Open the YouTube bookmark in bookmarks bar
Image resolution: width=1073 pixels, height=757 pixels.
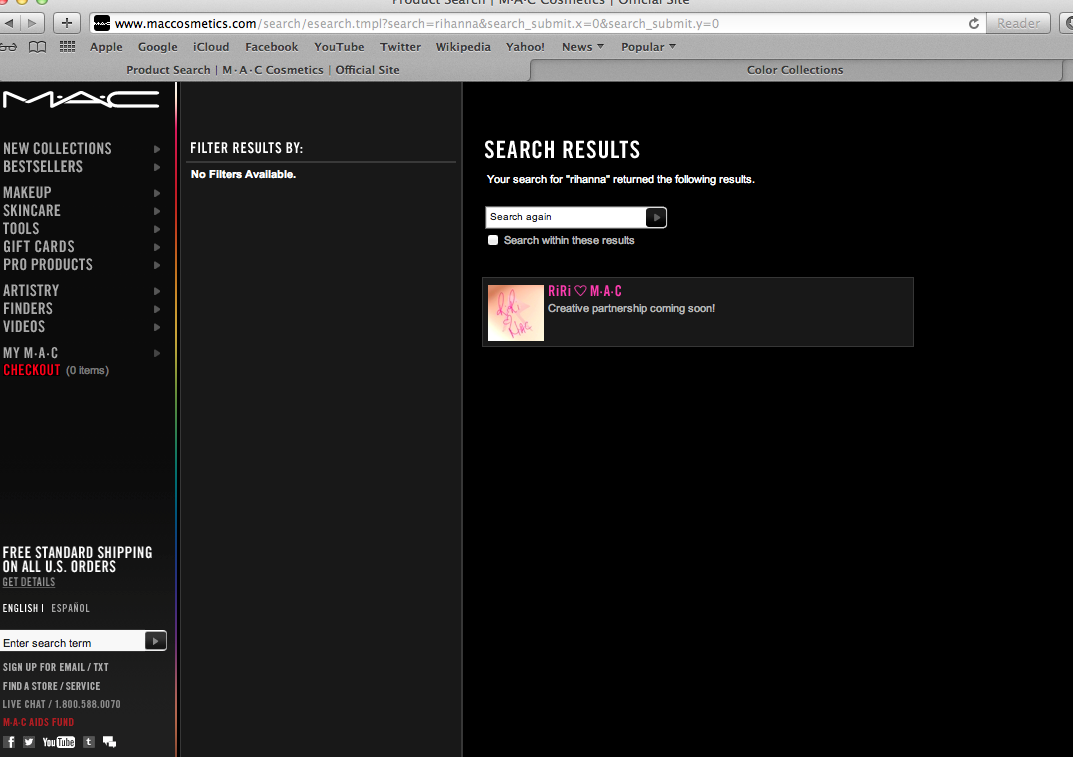click(339, 47)
